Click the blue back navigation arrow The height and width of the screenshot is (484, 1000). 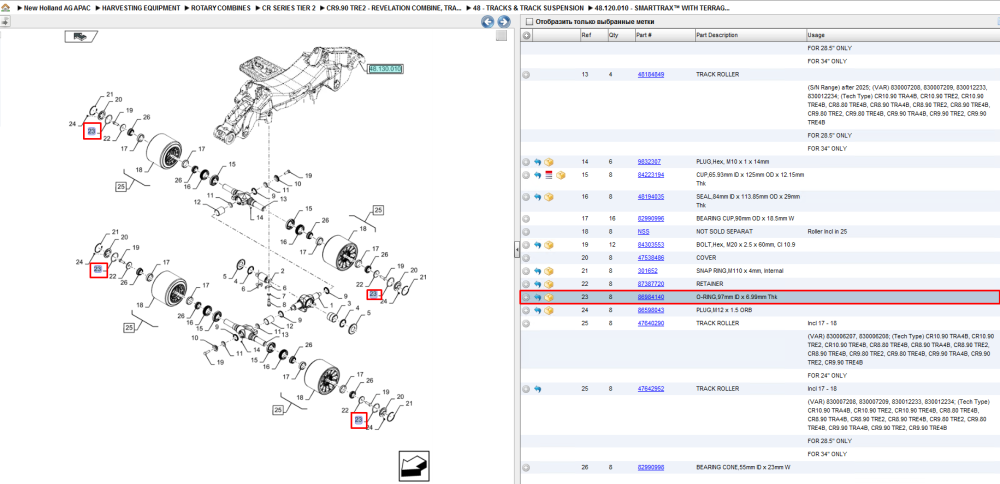(487, 22)
